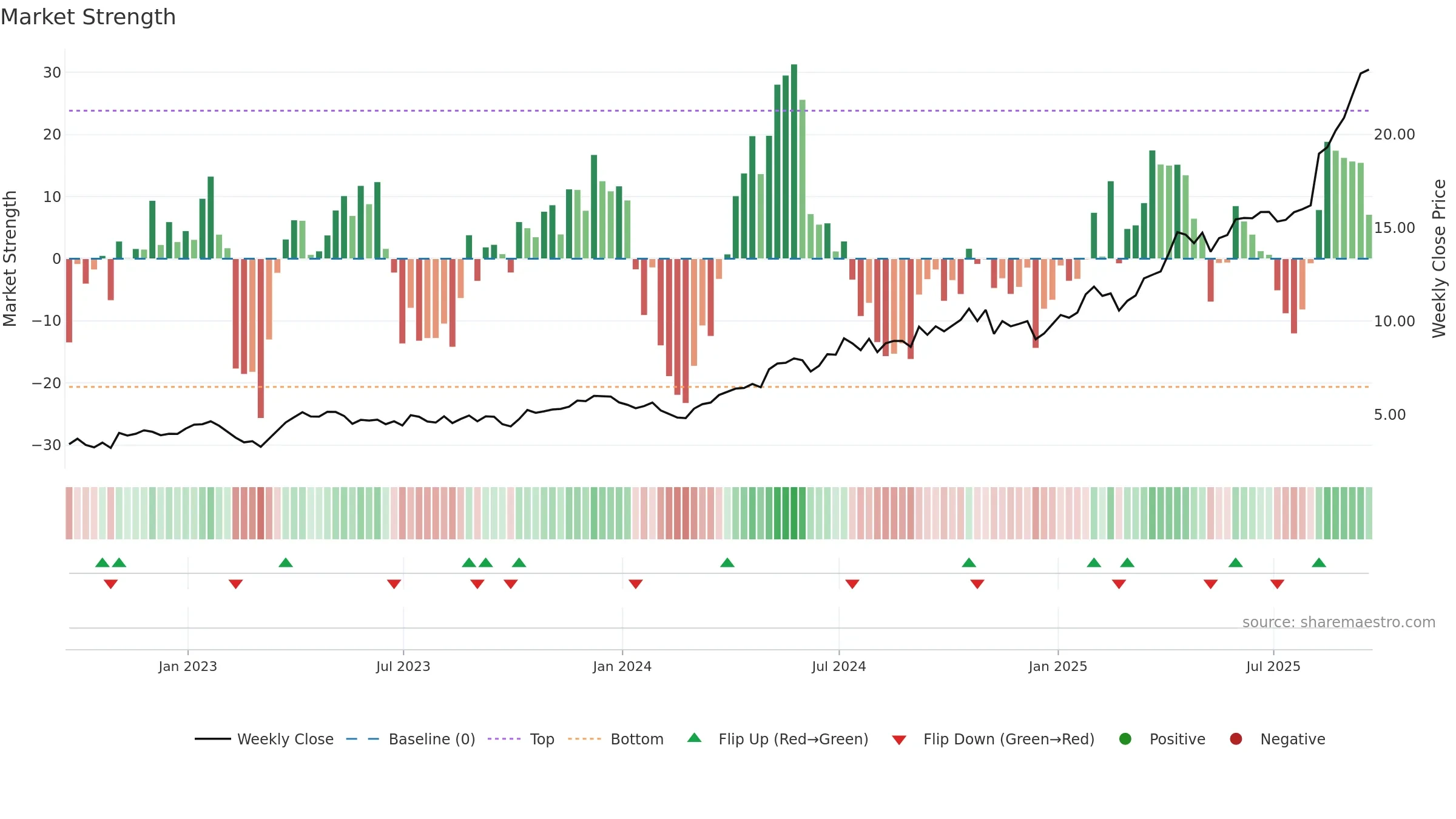The height and width of the screenshot is (819, 1456).
Task: Select the flip-up marker after Jul 2025
Action: pyautogui.click(x=1319, y=562)
